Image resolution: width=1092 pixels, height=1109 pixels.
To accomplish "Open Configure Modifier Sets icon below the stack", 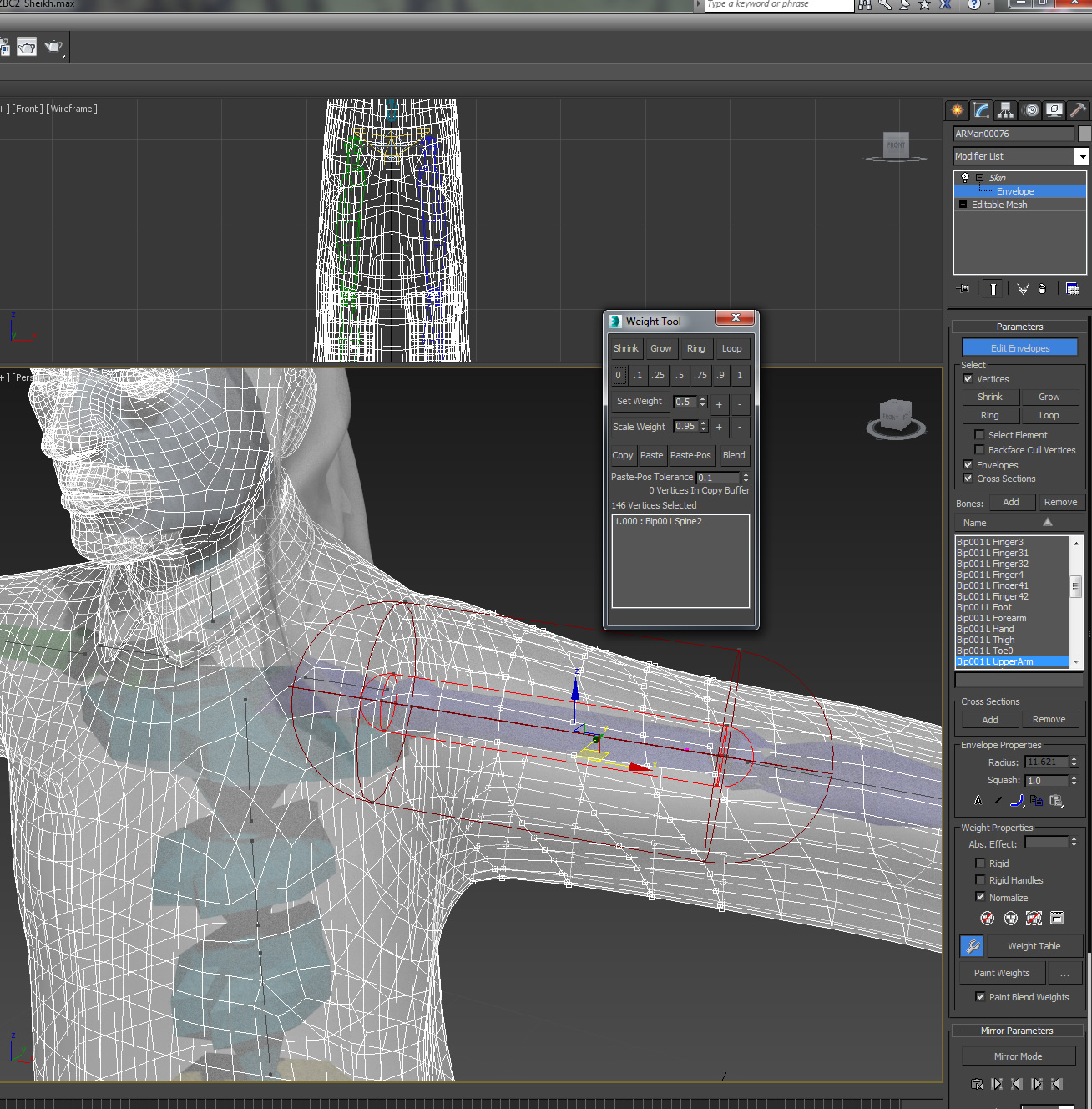I will click(x=1072, y=287).
